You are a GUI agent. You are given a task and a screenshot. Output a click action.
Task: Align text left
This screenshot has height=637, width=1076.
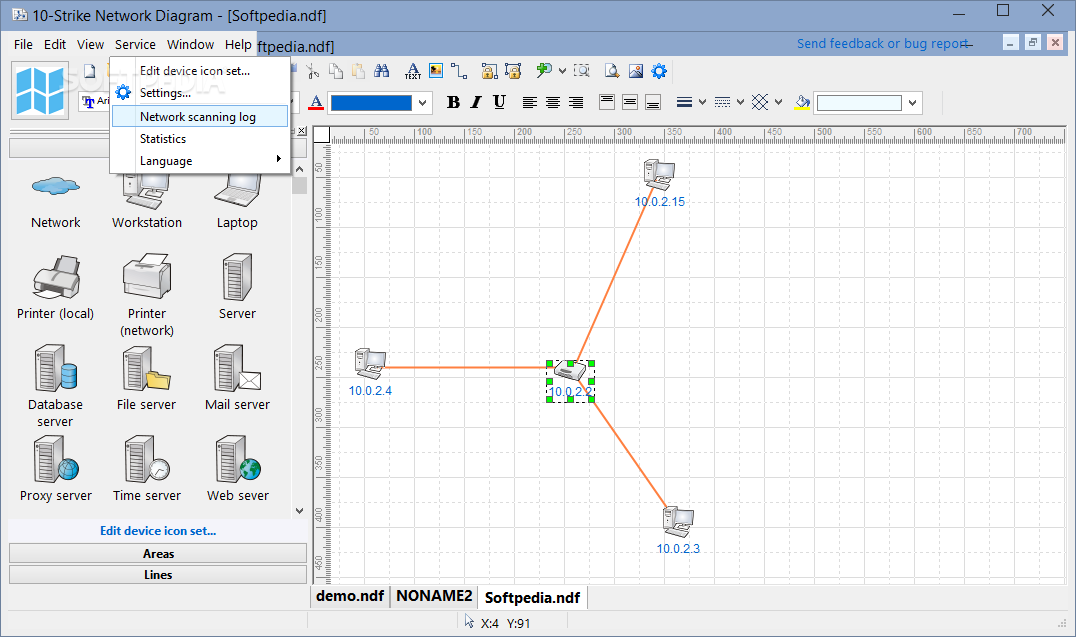pyautogui.click(x=530, y=102)
